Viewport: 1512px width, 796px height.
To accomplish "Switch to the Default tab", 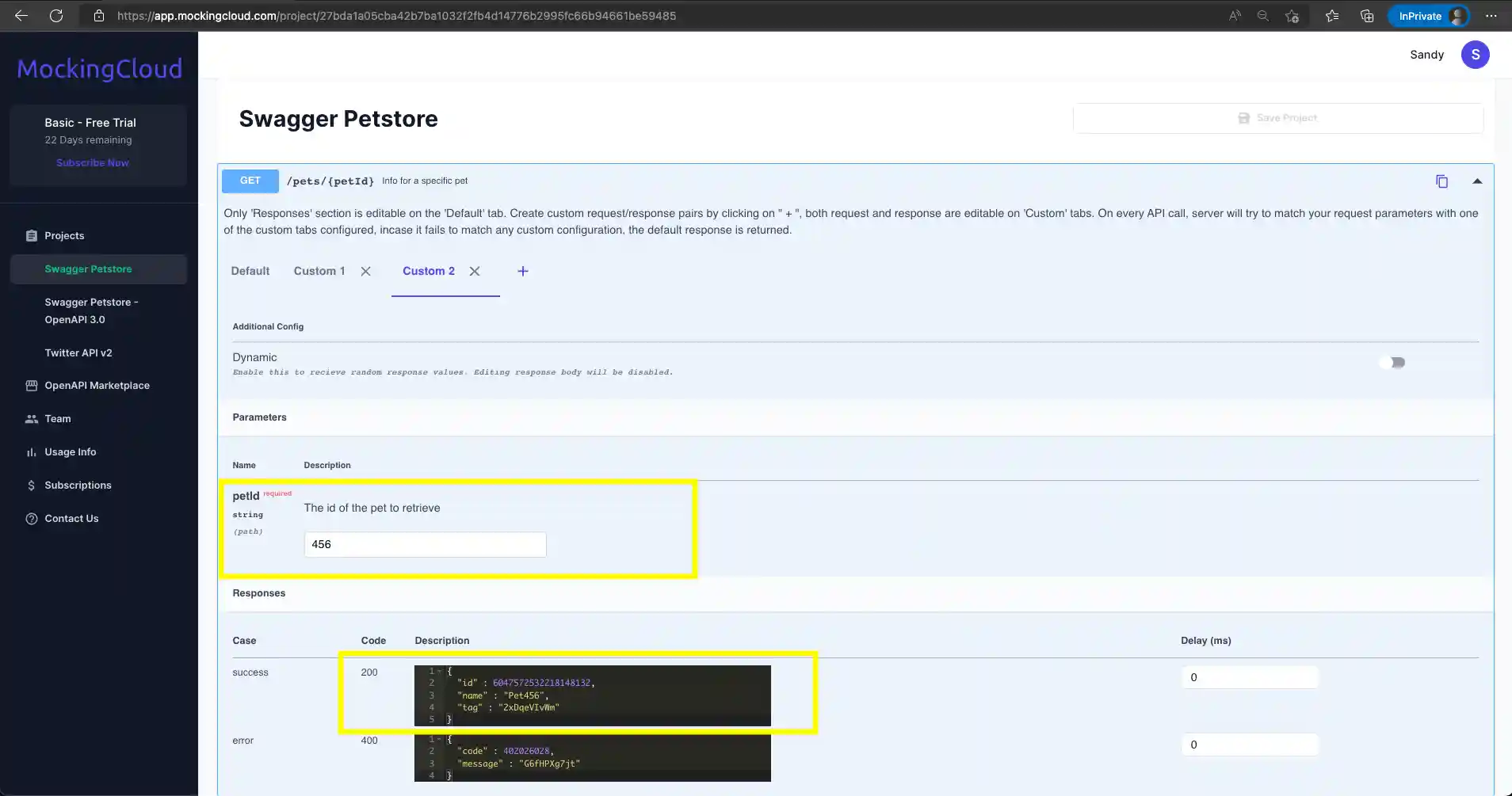I will 250,271.
